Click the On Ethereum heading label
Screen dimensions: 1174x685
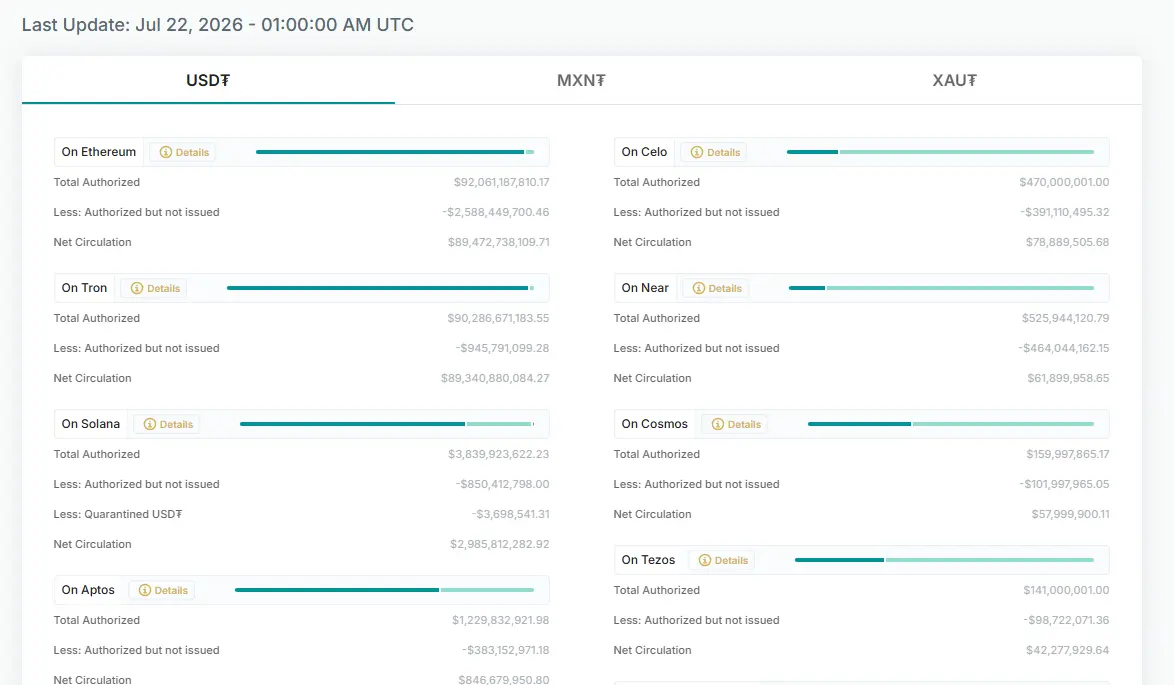99,152
